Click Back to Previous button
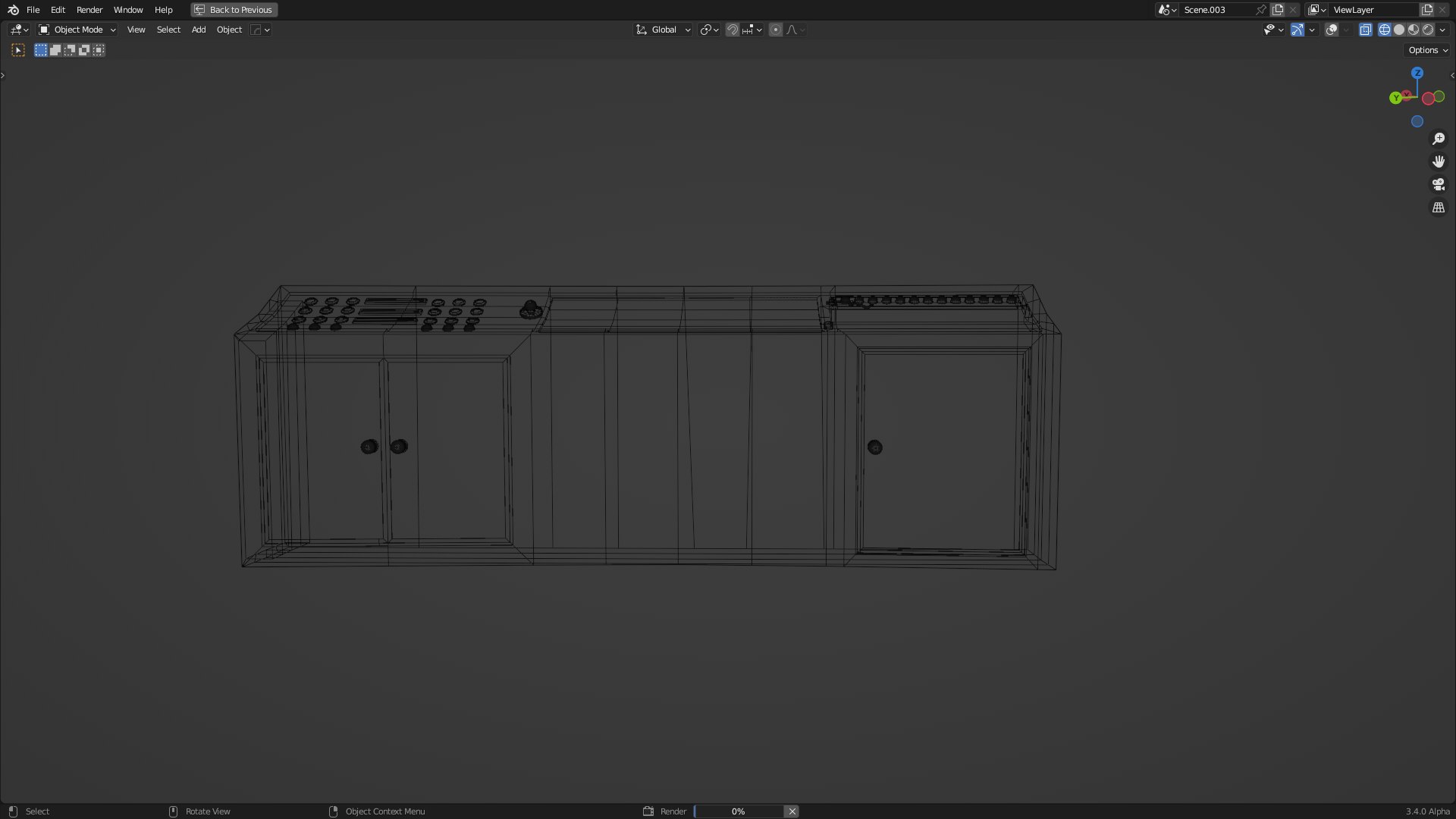Viewport: 1456px width, 819px height. tap(234, 10)
